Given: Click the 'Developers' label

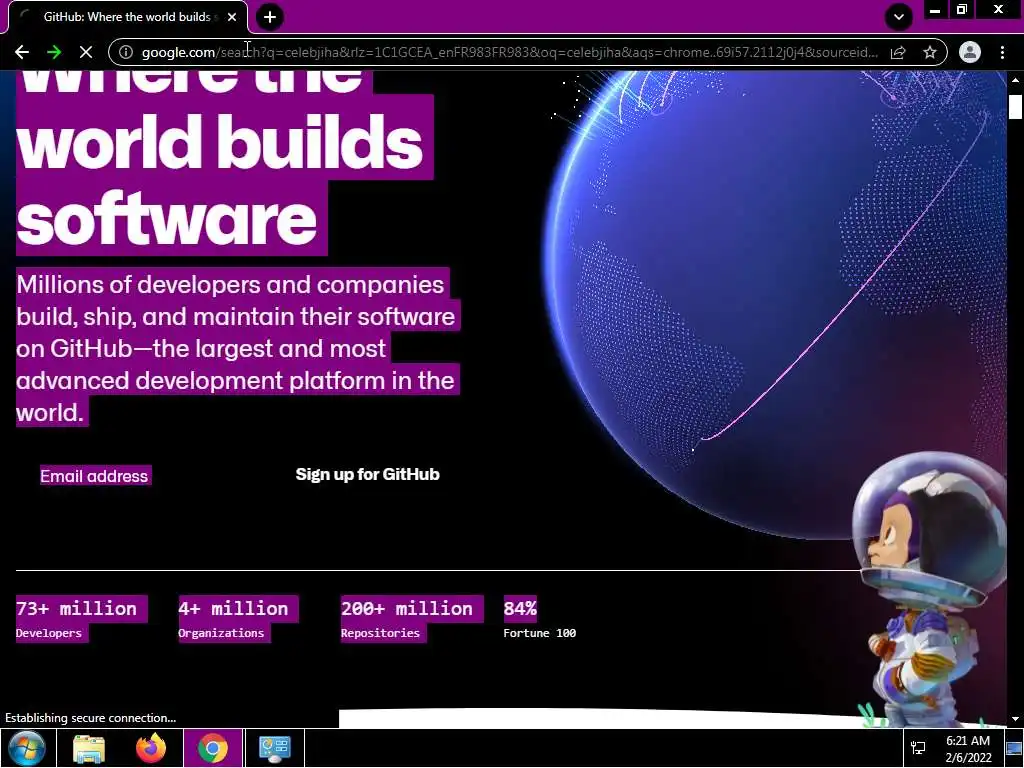Looking at the screenshot, I should point(49,633).
